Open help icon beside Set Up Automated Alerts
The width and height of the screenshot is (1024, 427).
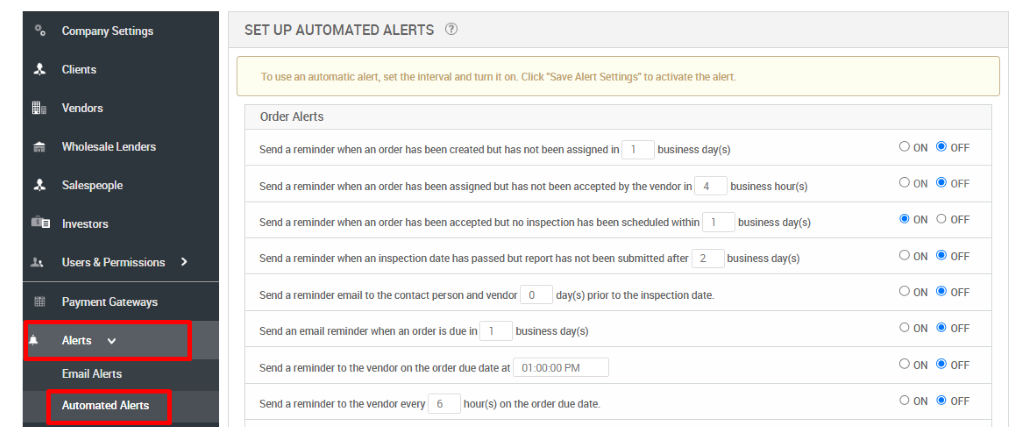point(451,30)
